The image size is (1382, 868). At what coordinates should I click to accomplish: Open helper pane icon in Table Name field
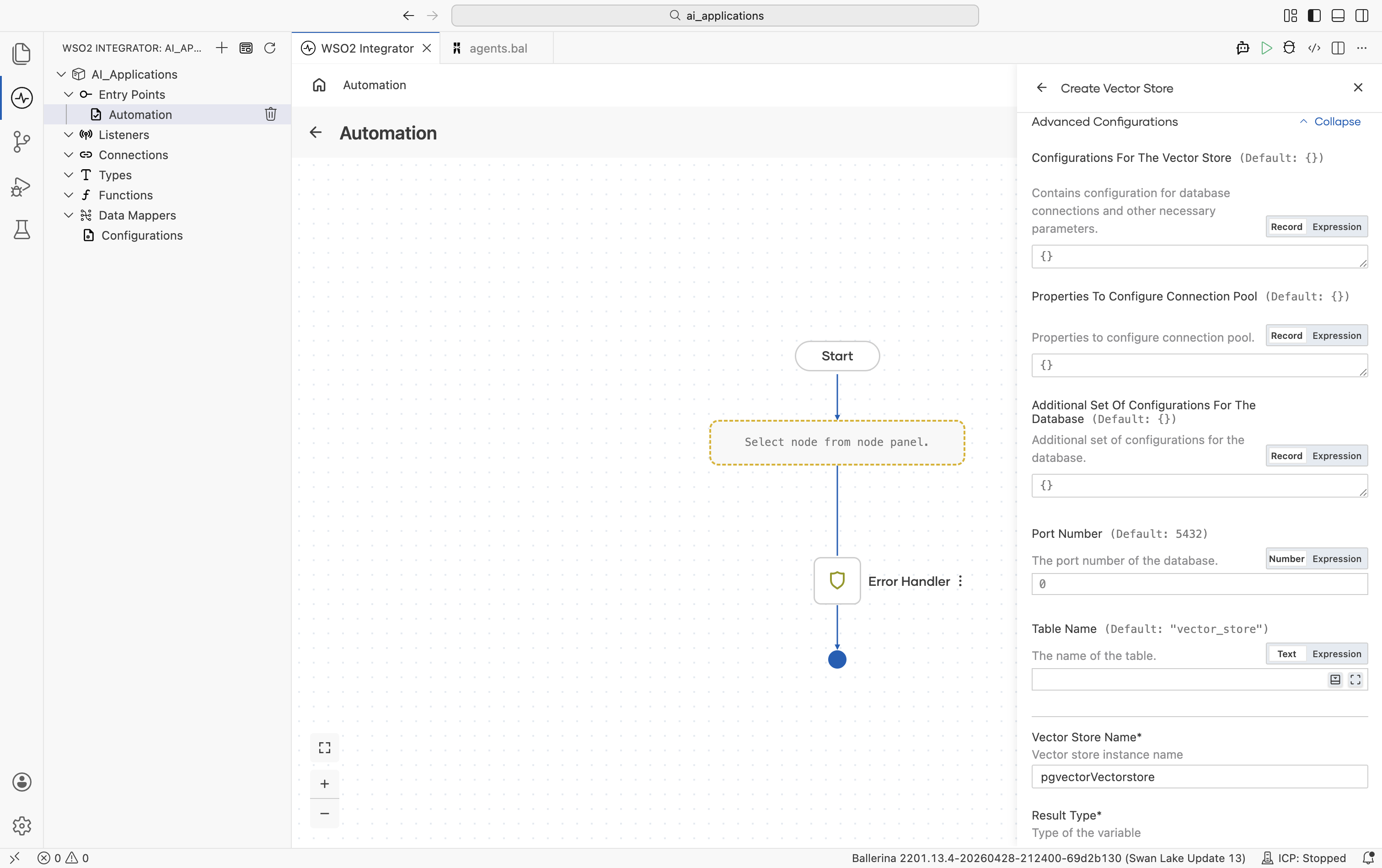point(1335,680)
